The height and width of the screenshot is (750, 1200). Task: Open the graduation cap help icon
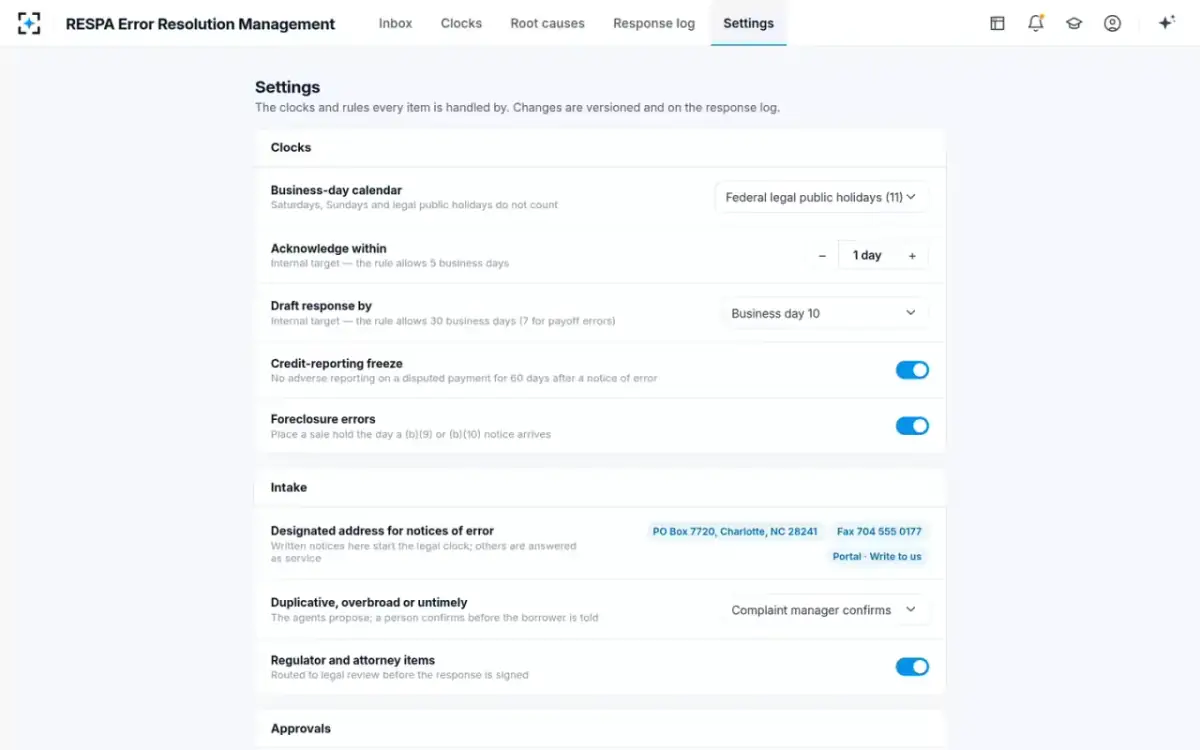pyautogui.click(x=1074, y=23)
